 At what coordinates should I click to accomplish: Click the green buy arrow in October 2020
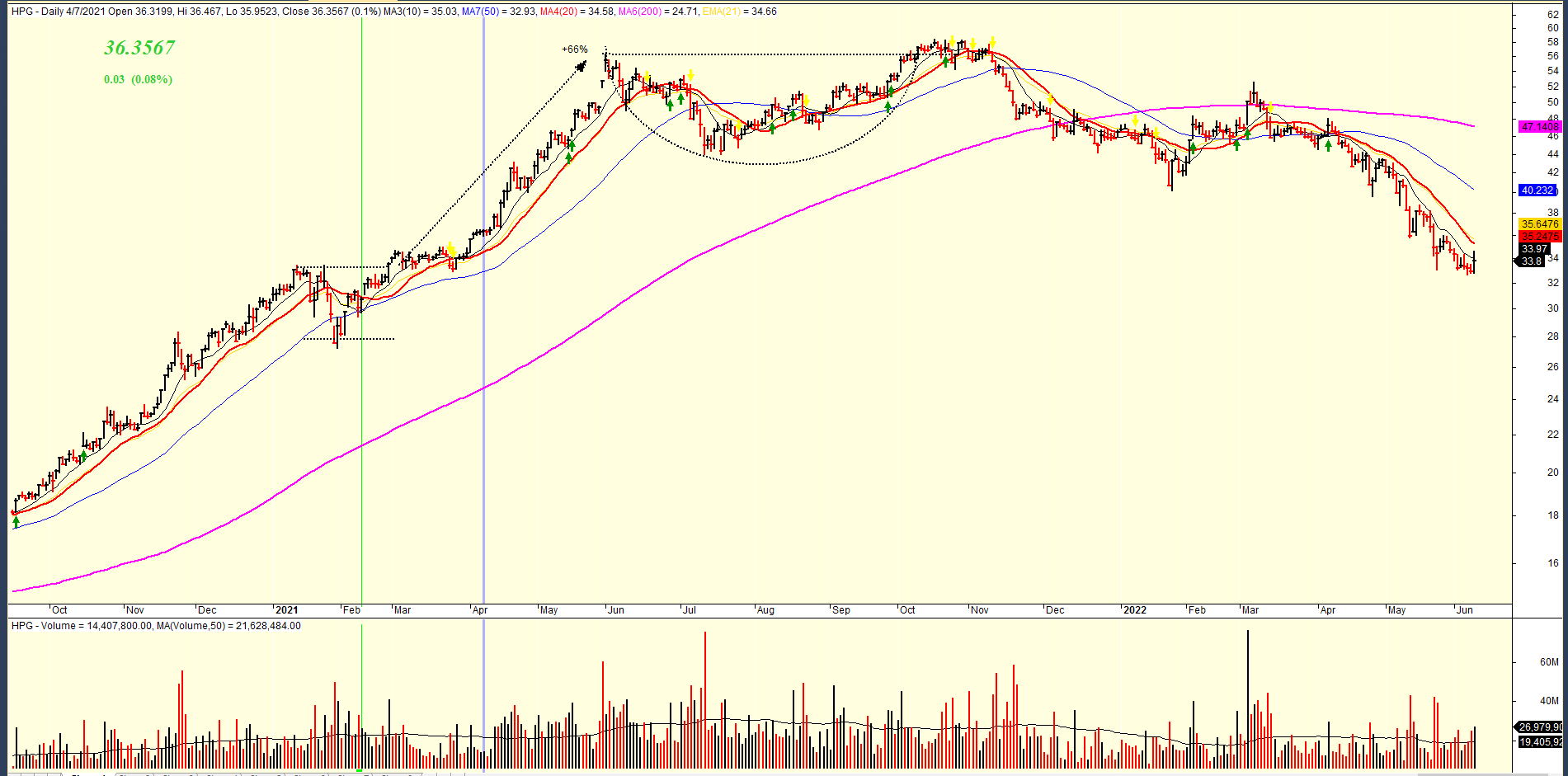pos(83,455)
